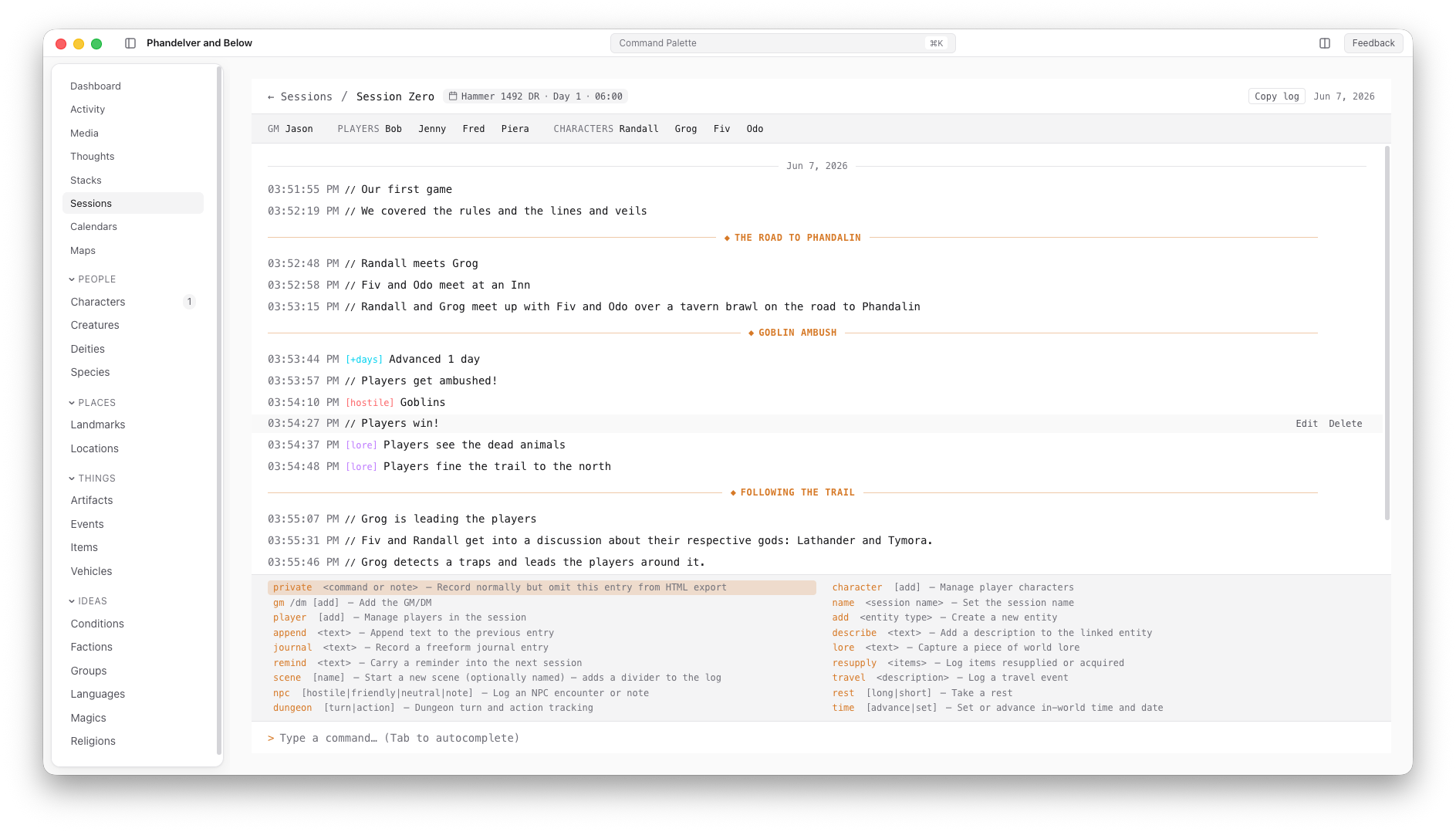Collapse the PEOPLE section chevron
This screenshot has width=1456, height=832.
coord(72,279)
